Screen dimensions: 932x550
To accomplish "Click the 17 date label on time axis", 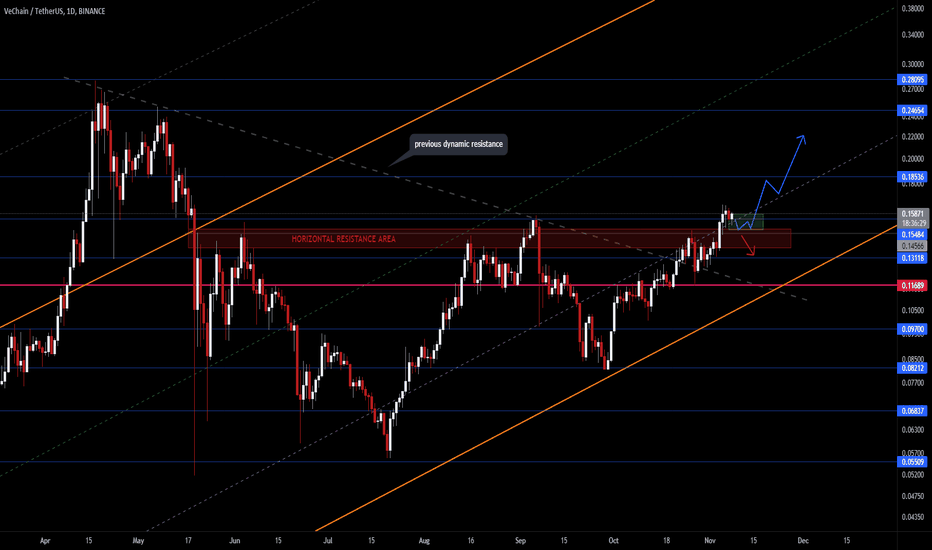I will pyautogui.click(x=188, y=540).
